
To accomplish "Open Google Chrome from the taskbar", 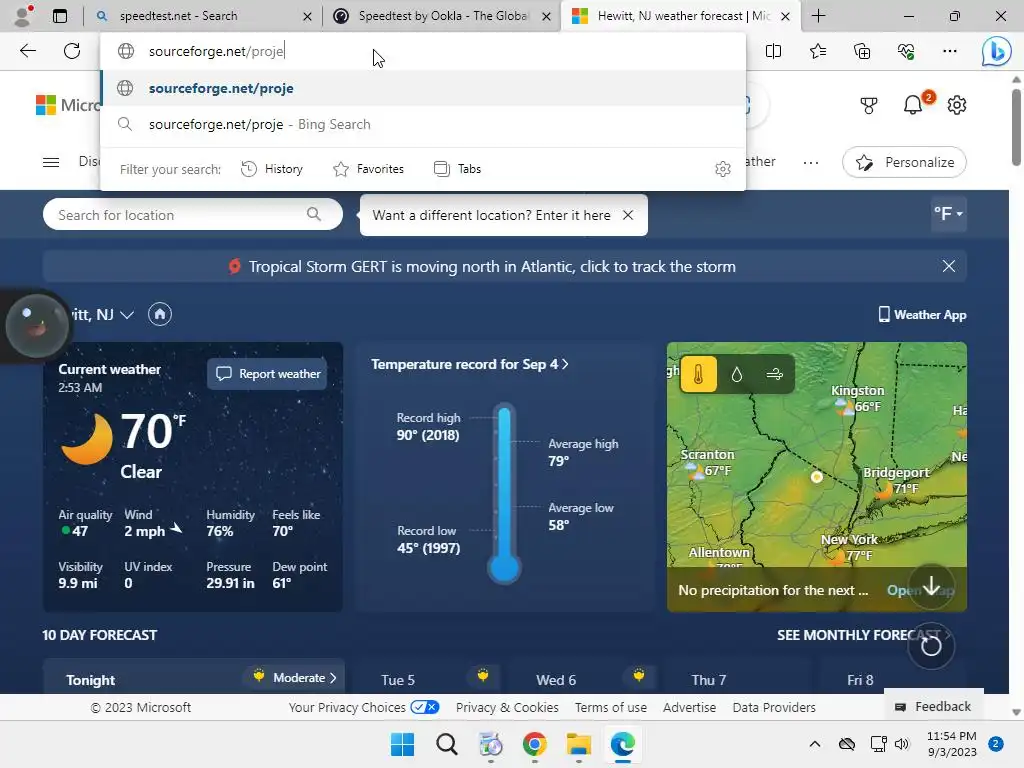I will click(535, 744).
